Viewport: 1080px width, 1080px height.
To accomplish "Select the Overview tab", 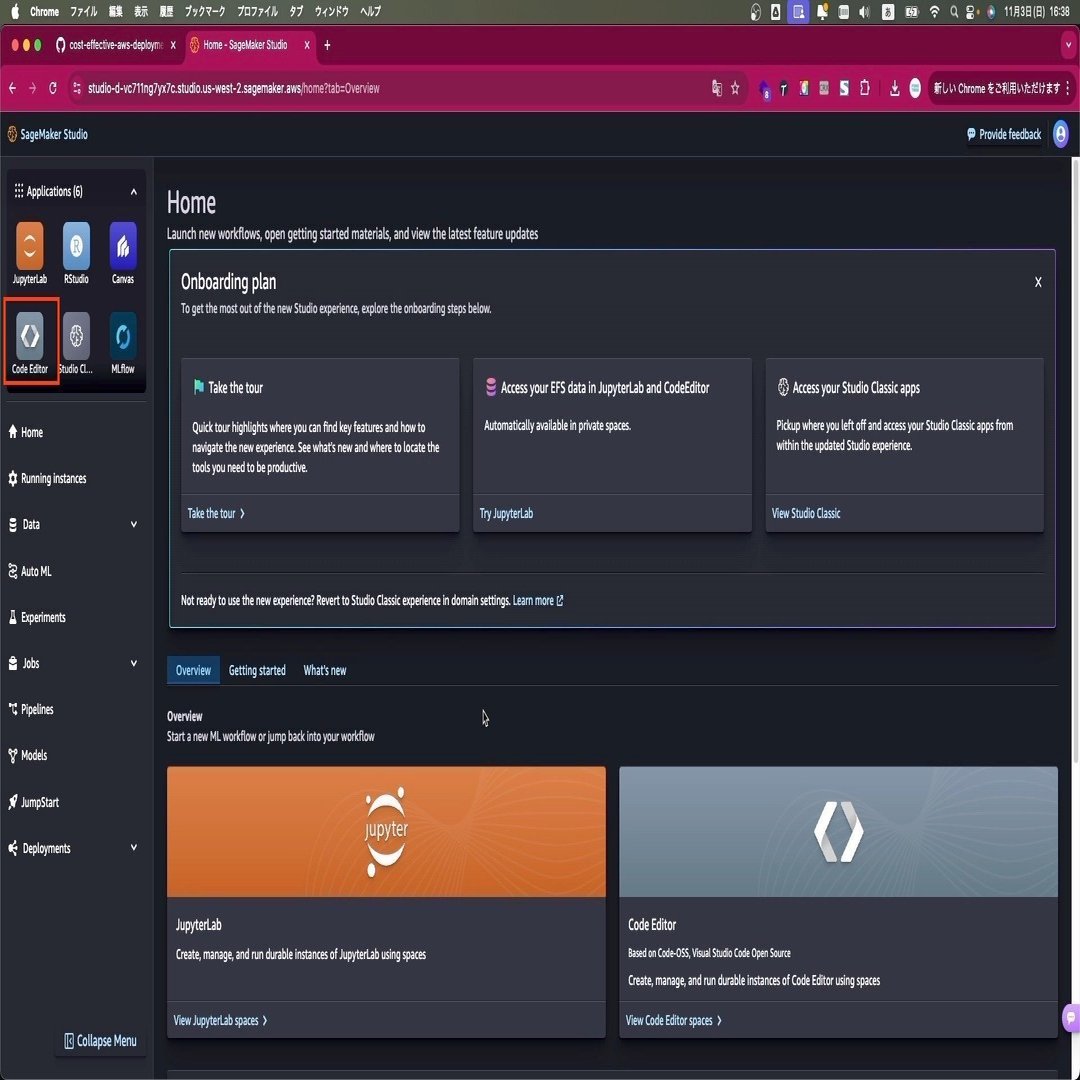I will pos(193,670).
